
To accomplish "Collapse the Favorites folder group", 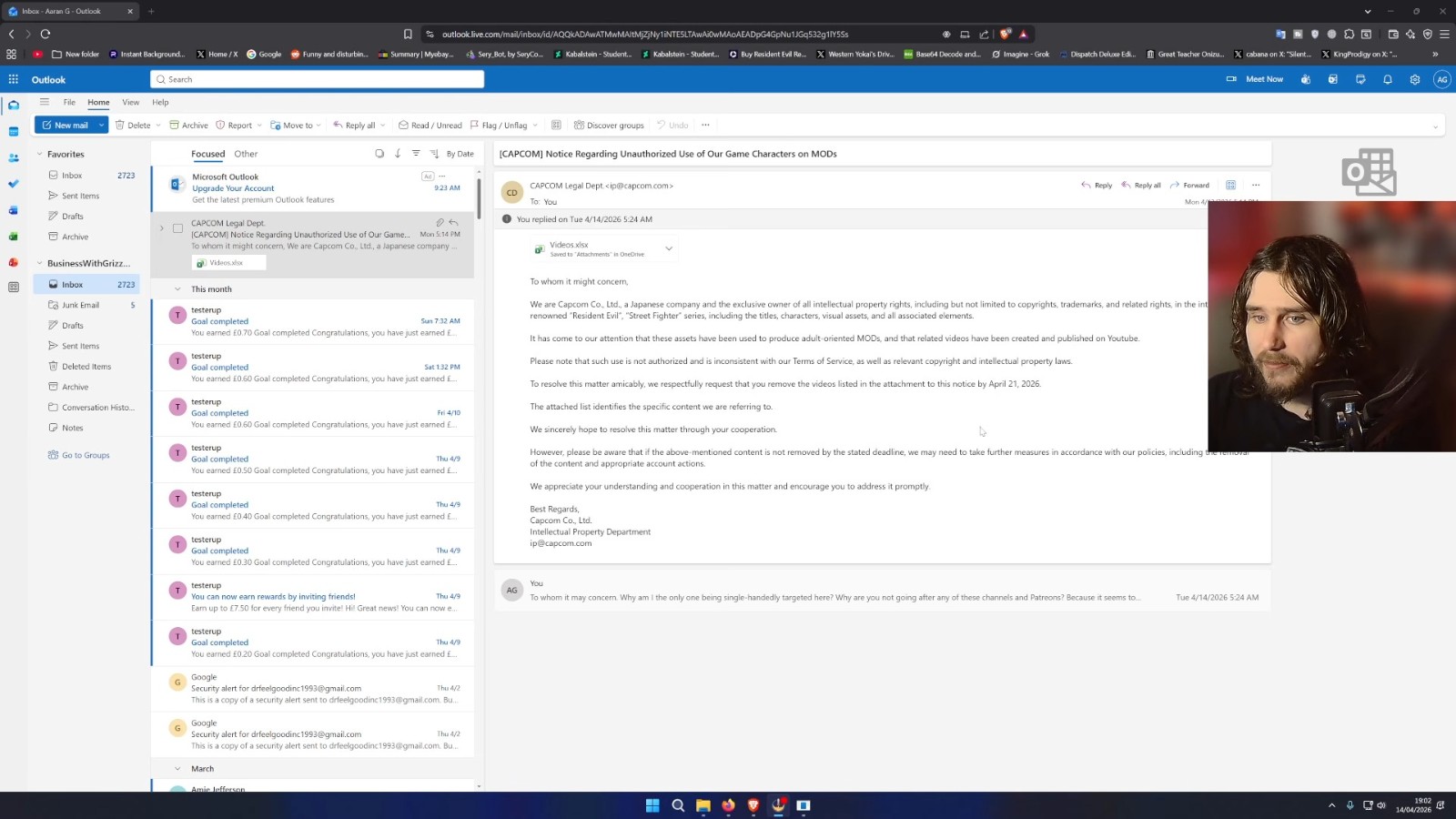I will tap(39, 155).
